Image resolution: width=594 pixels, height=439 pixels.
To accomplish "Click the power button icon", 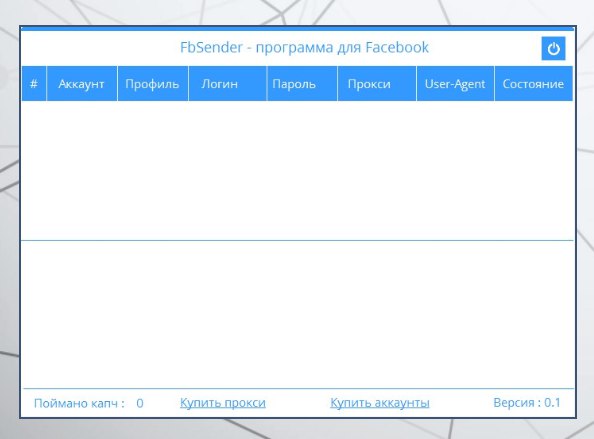I will pyautogui.click(x=553, y=48).
